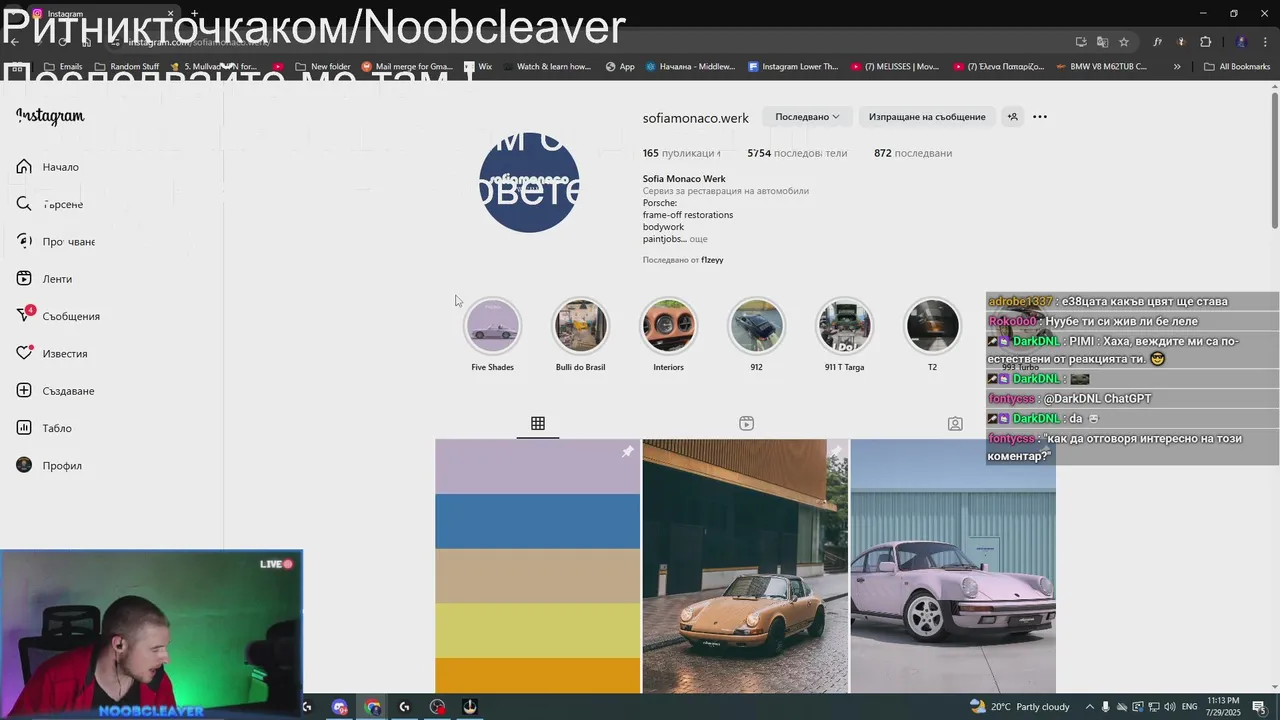The height and width of the screenshot is (720, 1280).
Task: Expand the Последвано following dropdown
Action: point(806,117)
